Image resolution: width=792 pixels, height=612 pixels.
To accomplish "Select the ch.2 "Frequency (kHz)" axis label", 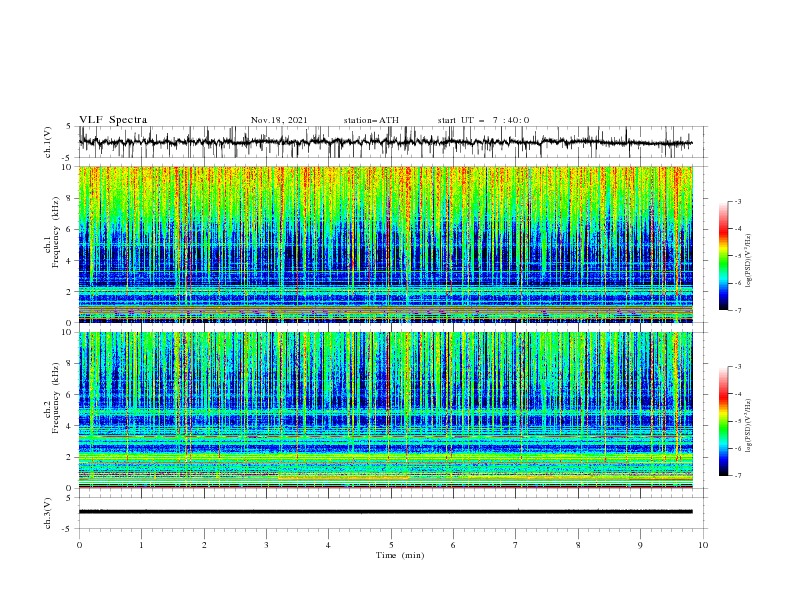I will (x=56, y=398).
